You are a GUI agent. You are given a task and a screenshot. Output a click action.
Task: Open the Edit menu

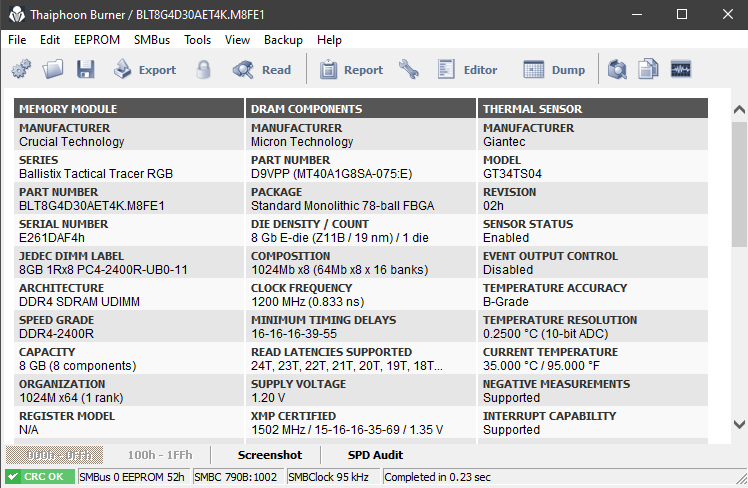(x=50, y=40)
